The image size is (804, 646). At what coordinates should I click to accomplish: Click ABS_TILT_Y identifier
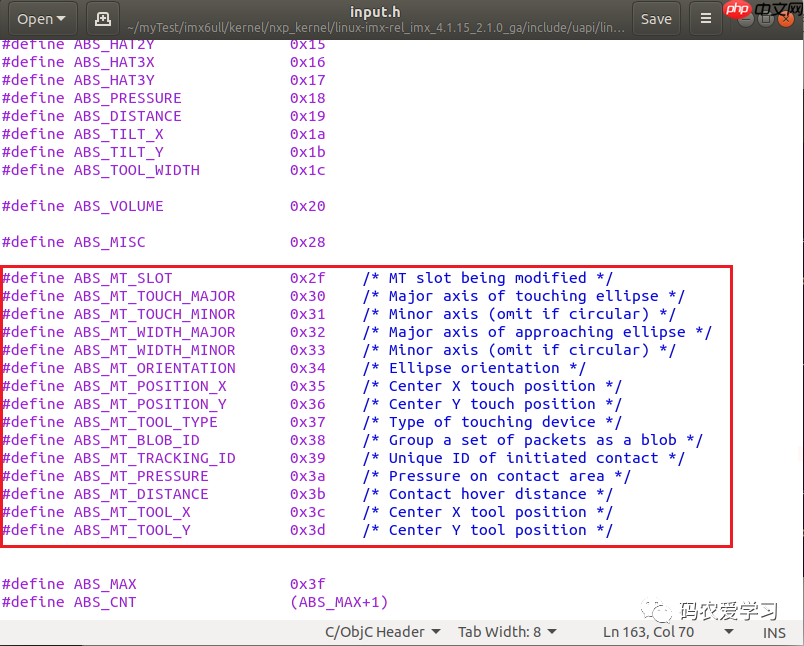click(118, 152)
